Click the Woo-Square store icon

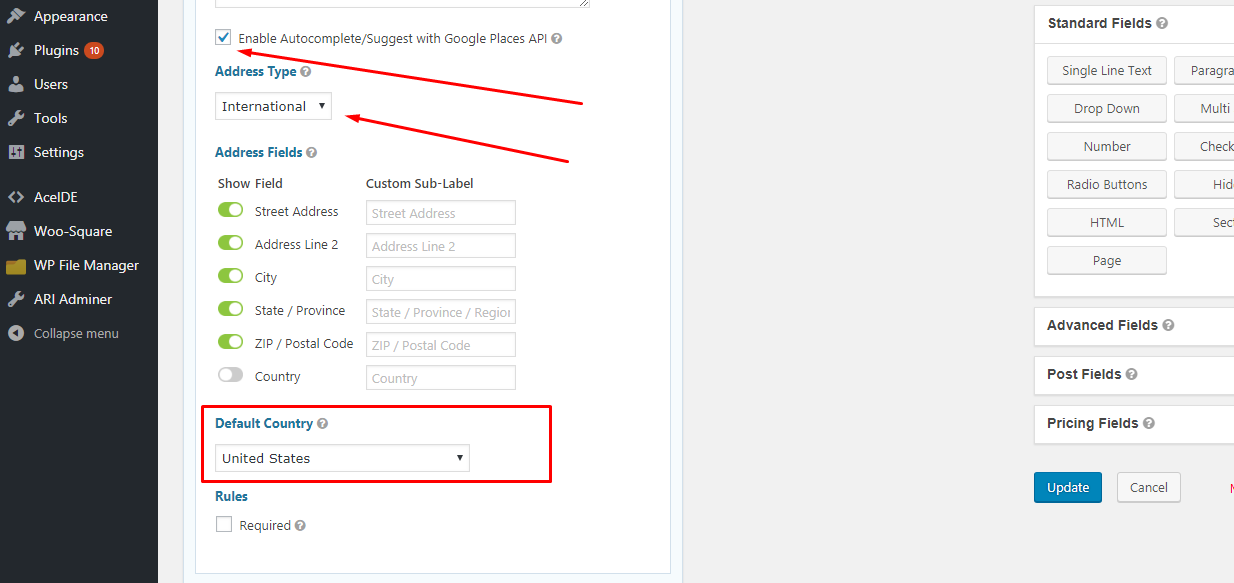(x=16, y=232)
